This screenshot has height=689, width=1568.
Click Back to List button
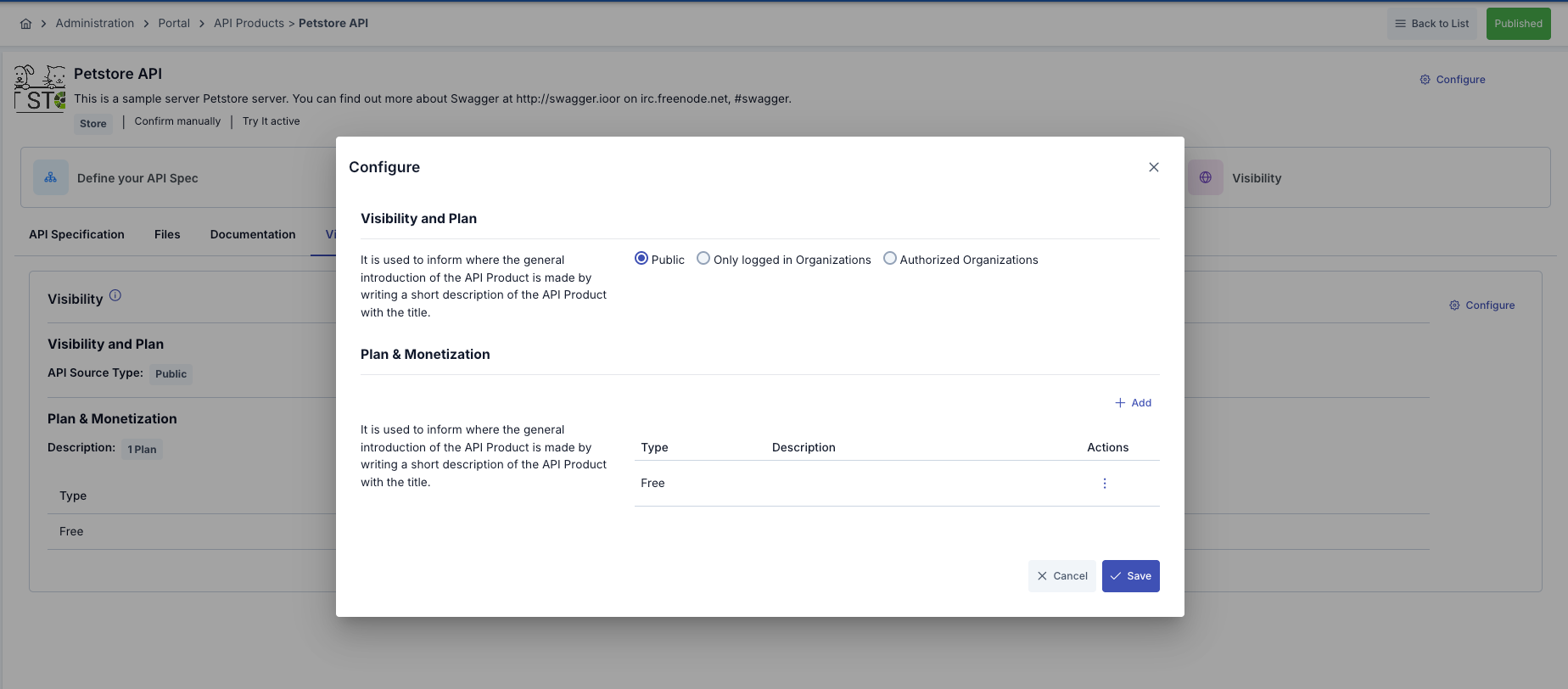click(x=1431, y=24)
